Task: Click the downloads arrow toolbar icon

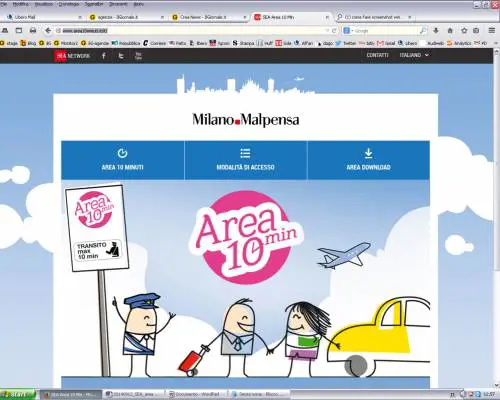Action: point(436,31)
